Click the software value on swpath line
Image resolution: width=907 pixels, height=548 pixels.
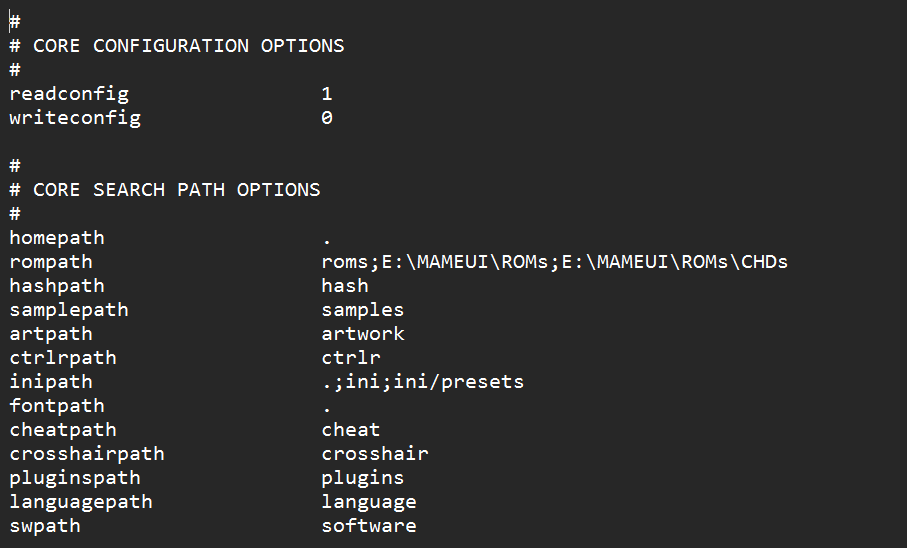pyautogui.click(x=369, y=526)
